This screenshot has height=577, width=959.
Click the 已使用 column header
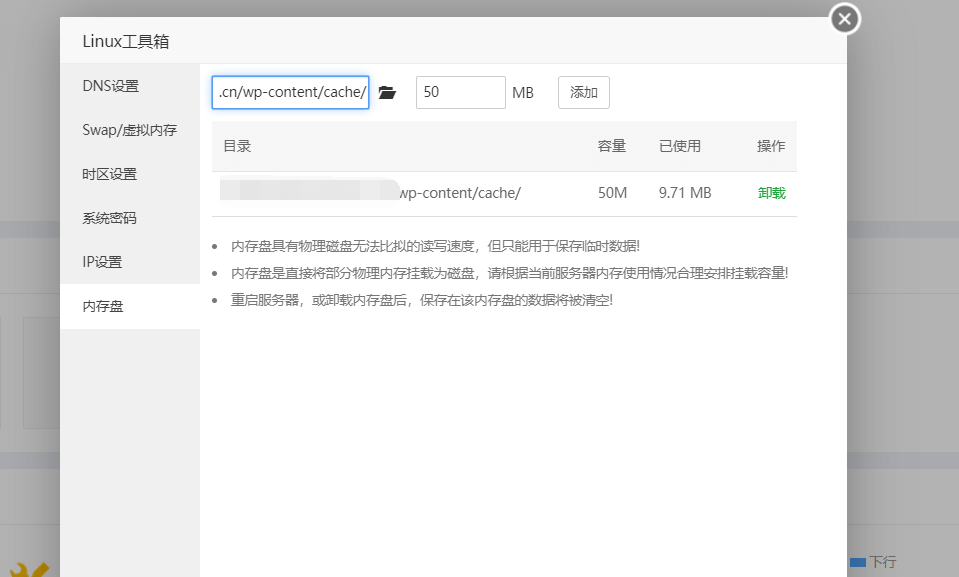(x=680, y=146)
